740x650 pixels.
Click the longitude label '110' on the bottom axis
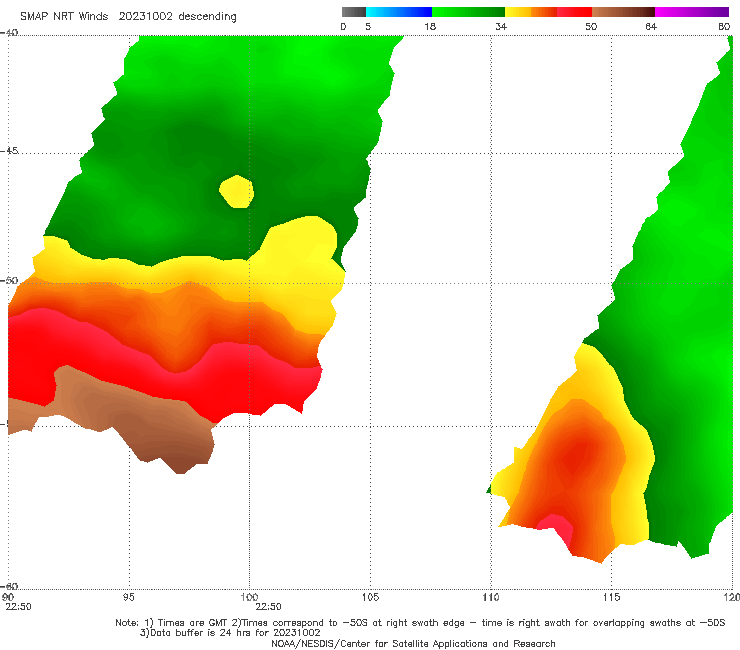tap(491, 597)
